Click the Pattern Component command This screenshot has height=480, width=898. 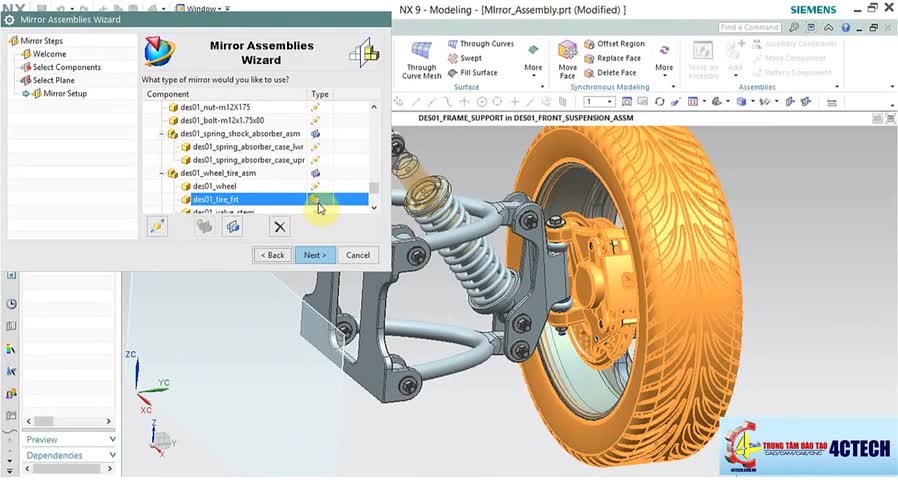(x=791, y=73)
